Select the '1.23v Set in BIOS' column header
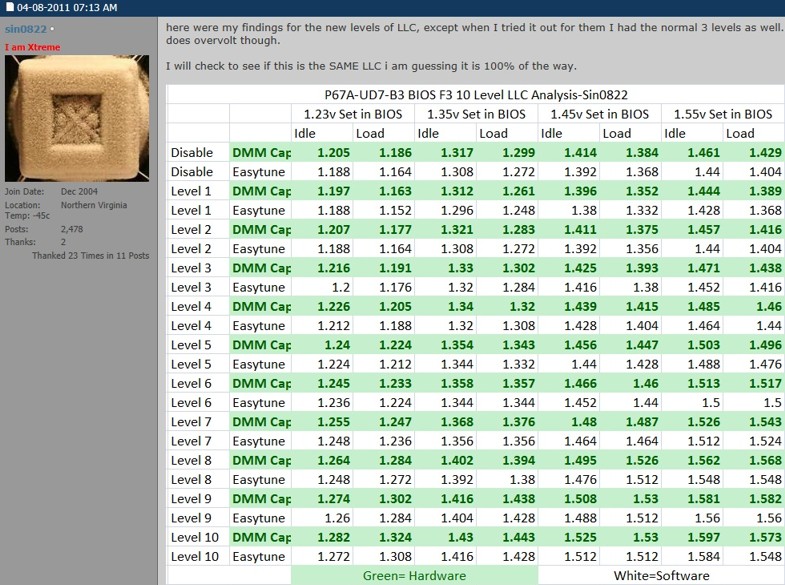 (353, 114)
